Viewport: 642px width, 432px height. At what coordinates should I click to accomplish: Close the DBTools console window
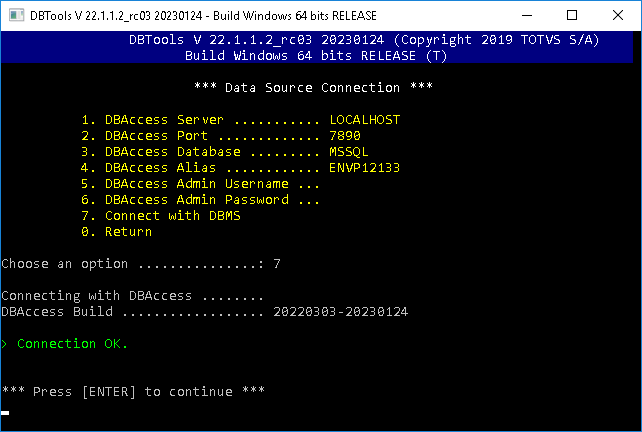(618, 15)
